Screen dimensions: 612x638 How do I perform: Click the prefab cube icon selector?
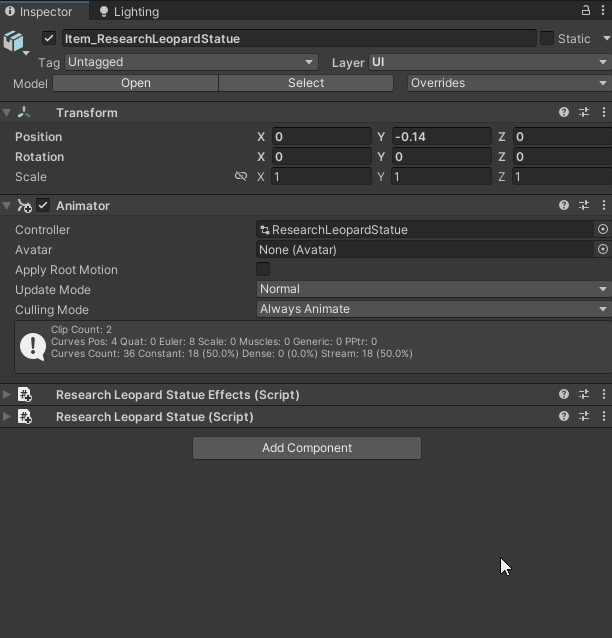15,42
